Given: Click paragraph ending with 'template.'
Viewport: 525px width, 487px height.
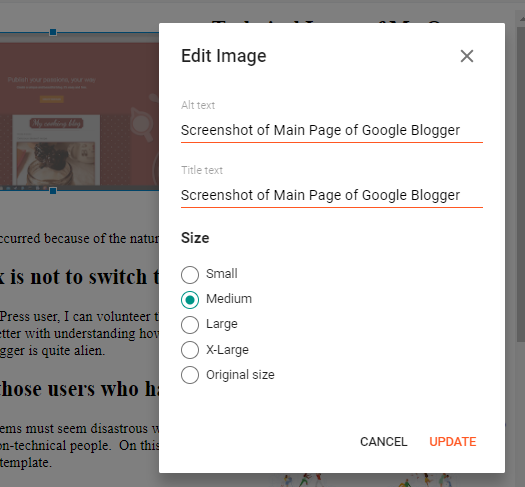Looking at the screenshot, I should point(79,445).
